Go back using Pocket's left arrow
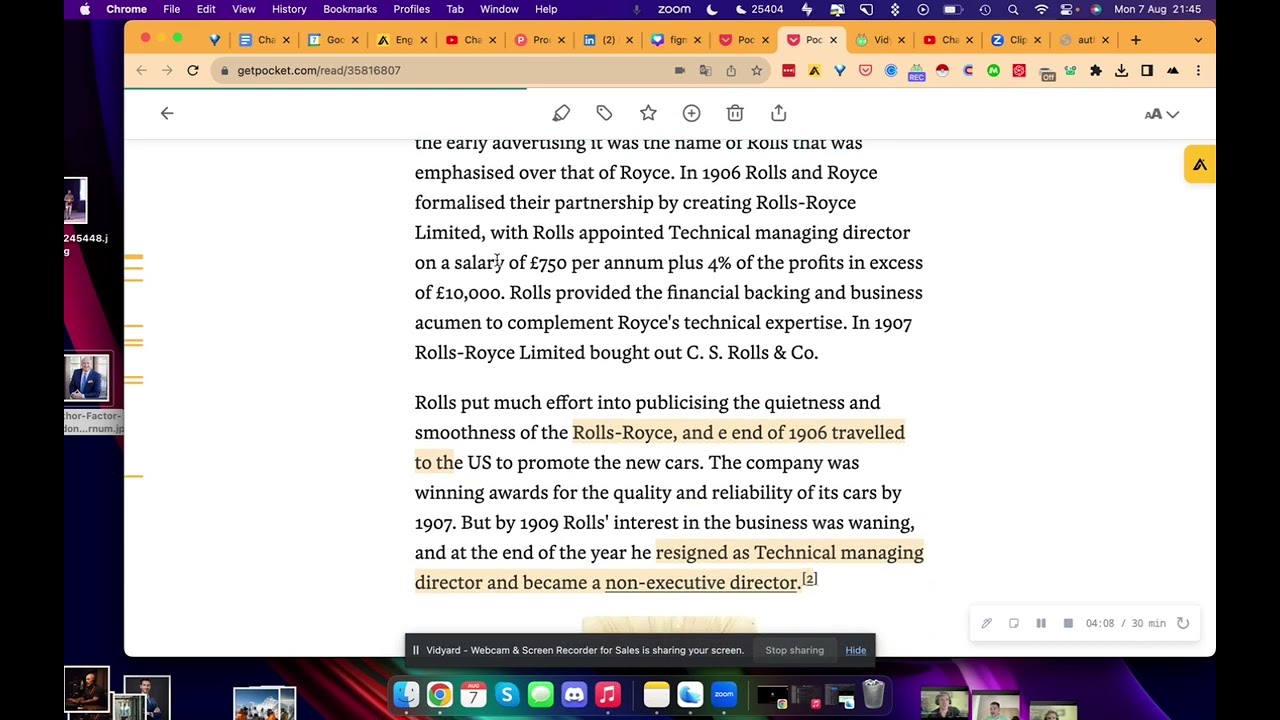 coord(167,113)
